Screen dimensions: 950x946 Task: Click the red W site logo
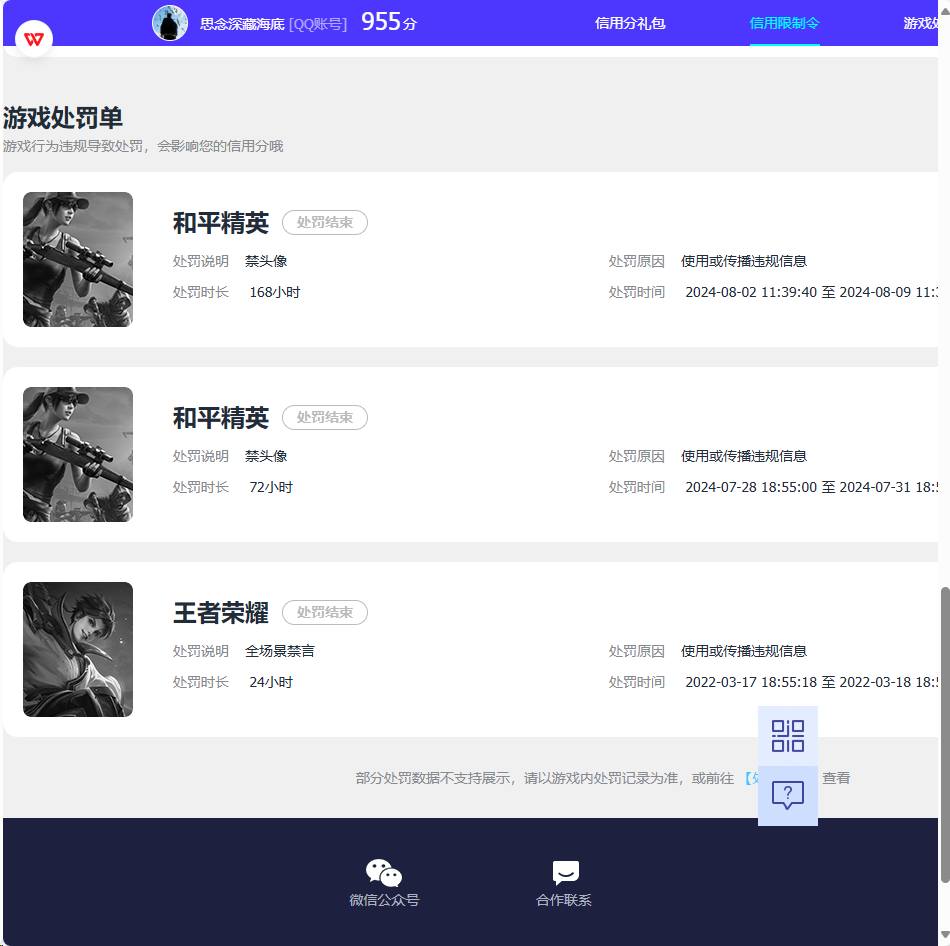[34, 37]
